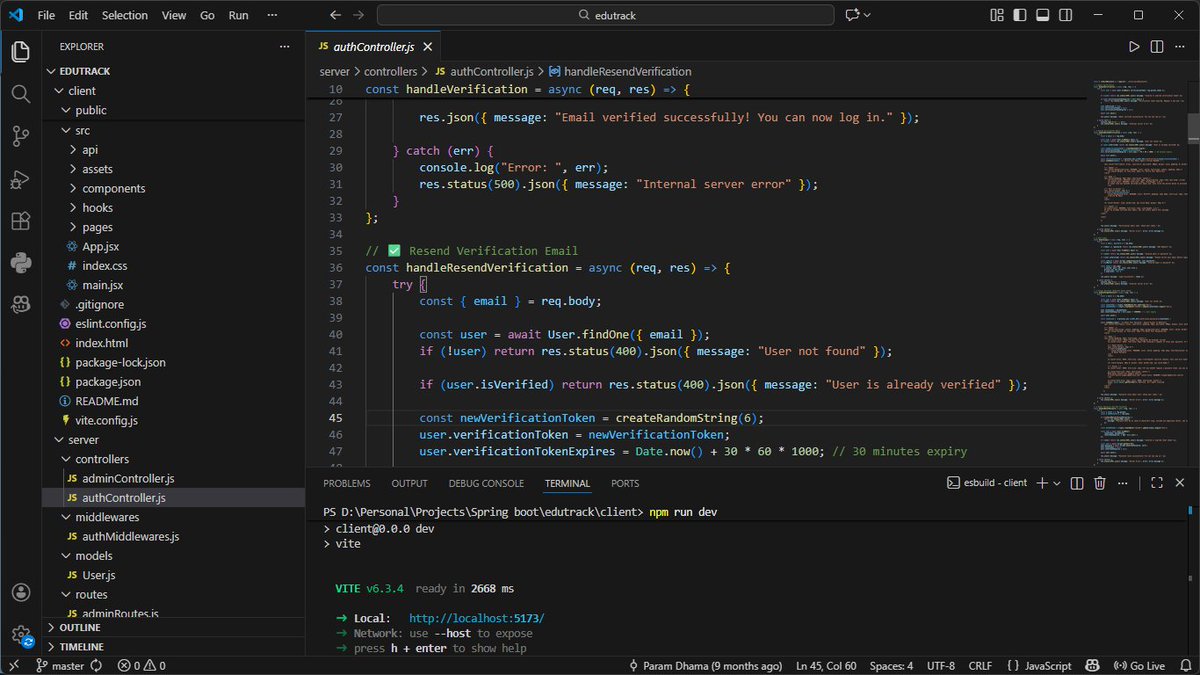The height and width of the screenshot is (675, 1200).
Task: Open the Selection menu
Action: tap(125, 15)
